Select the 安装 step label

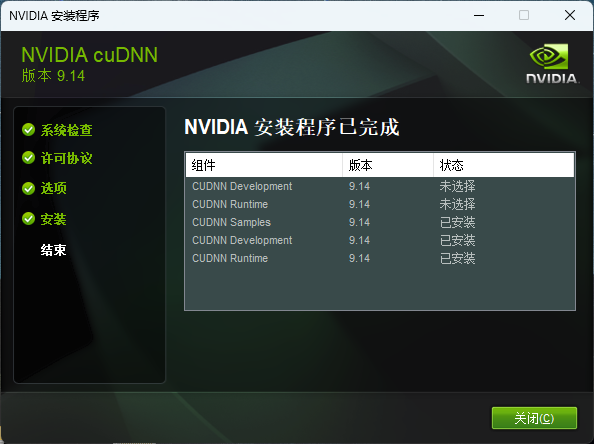53,219
